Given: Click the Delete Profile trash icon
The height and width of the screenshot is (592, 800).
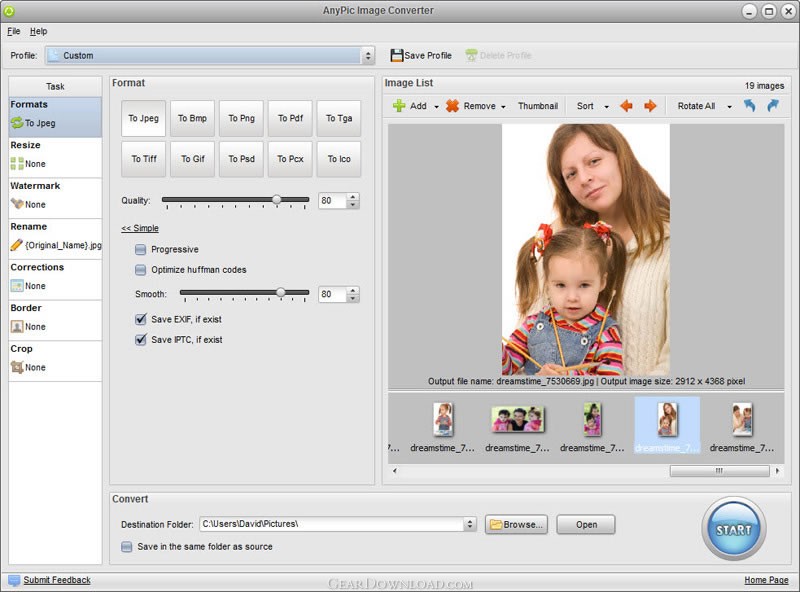Looking at the screenshot, I should pyautogui.click(x=471, y=55).
